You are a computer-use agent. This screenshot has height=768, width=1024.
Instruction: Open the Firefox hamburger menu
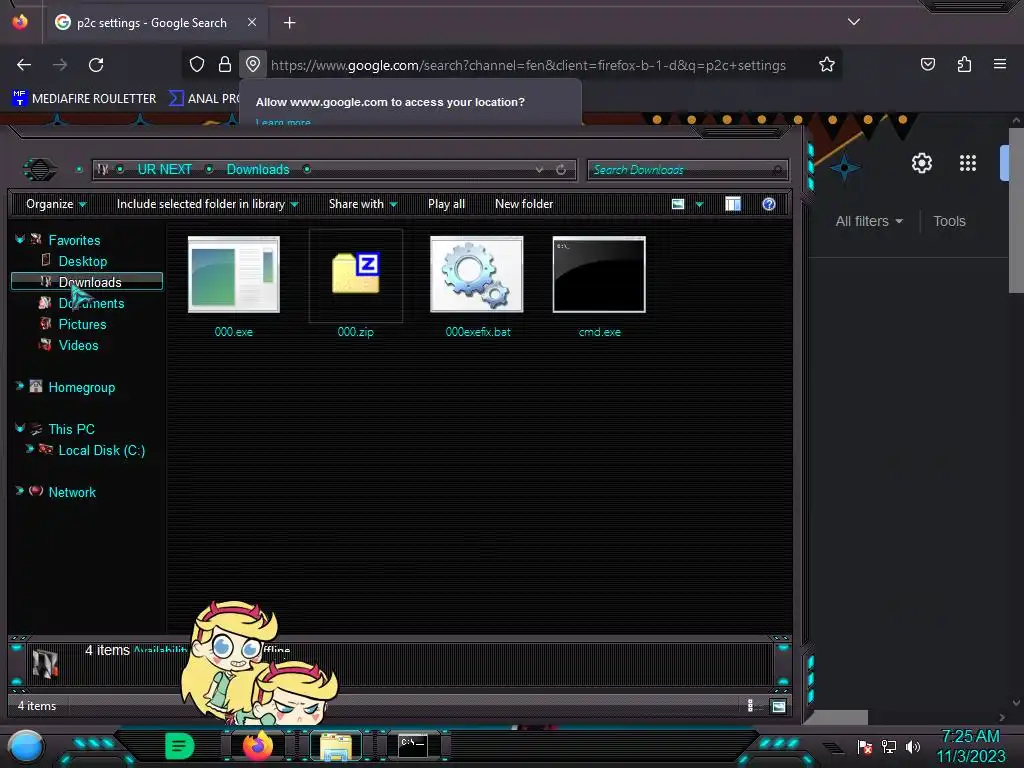tap(1000, 64)
